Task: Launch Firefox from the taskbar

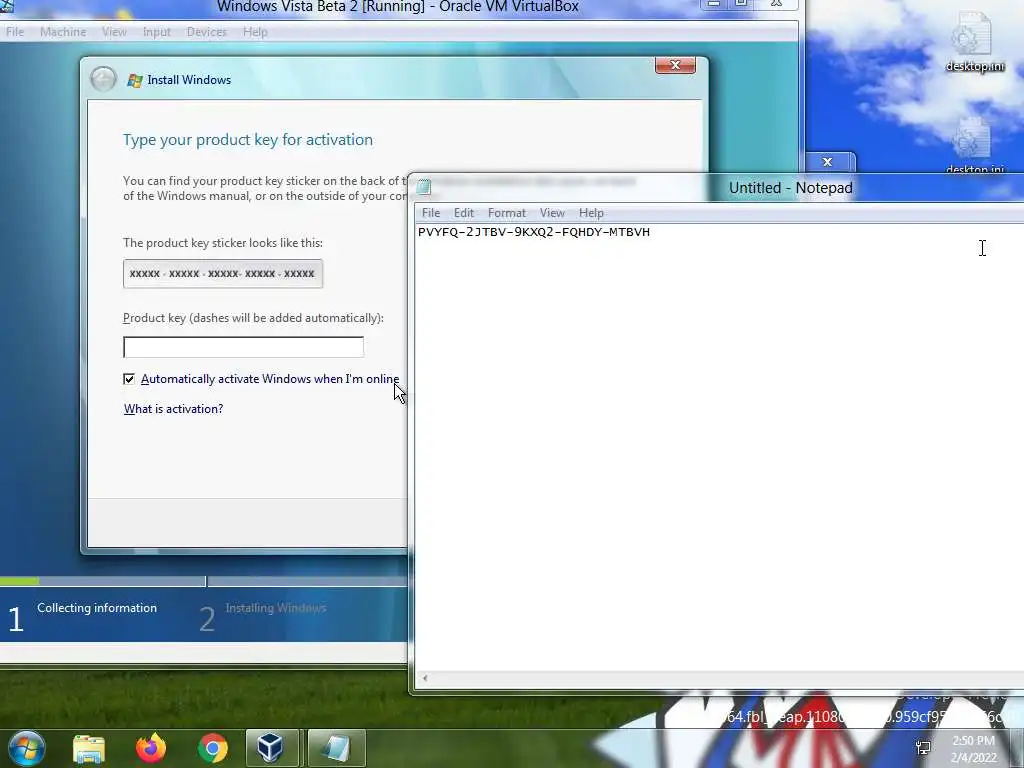Action: point(151,748)
